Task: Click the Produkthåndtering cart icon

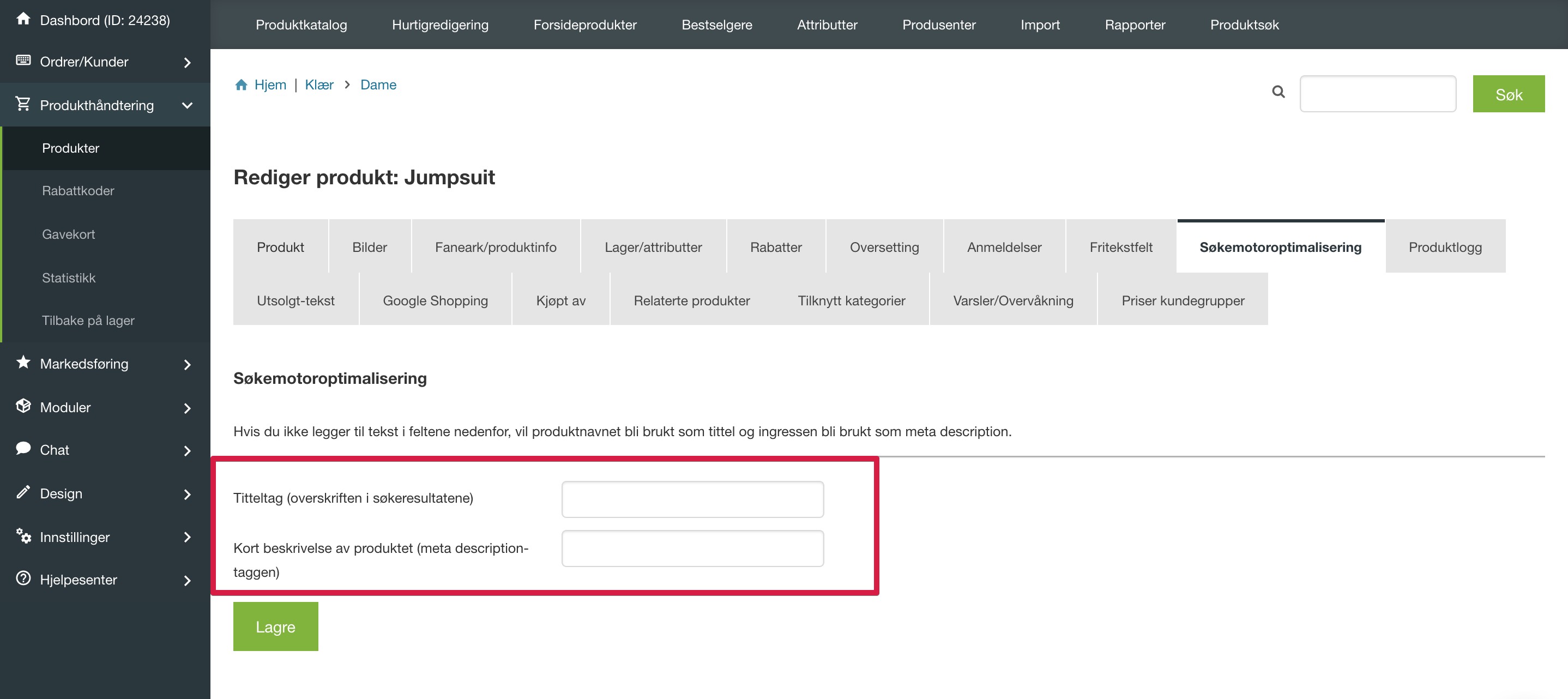Action: click(x=23, y=104)
